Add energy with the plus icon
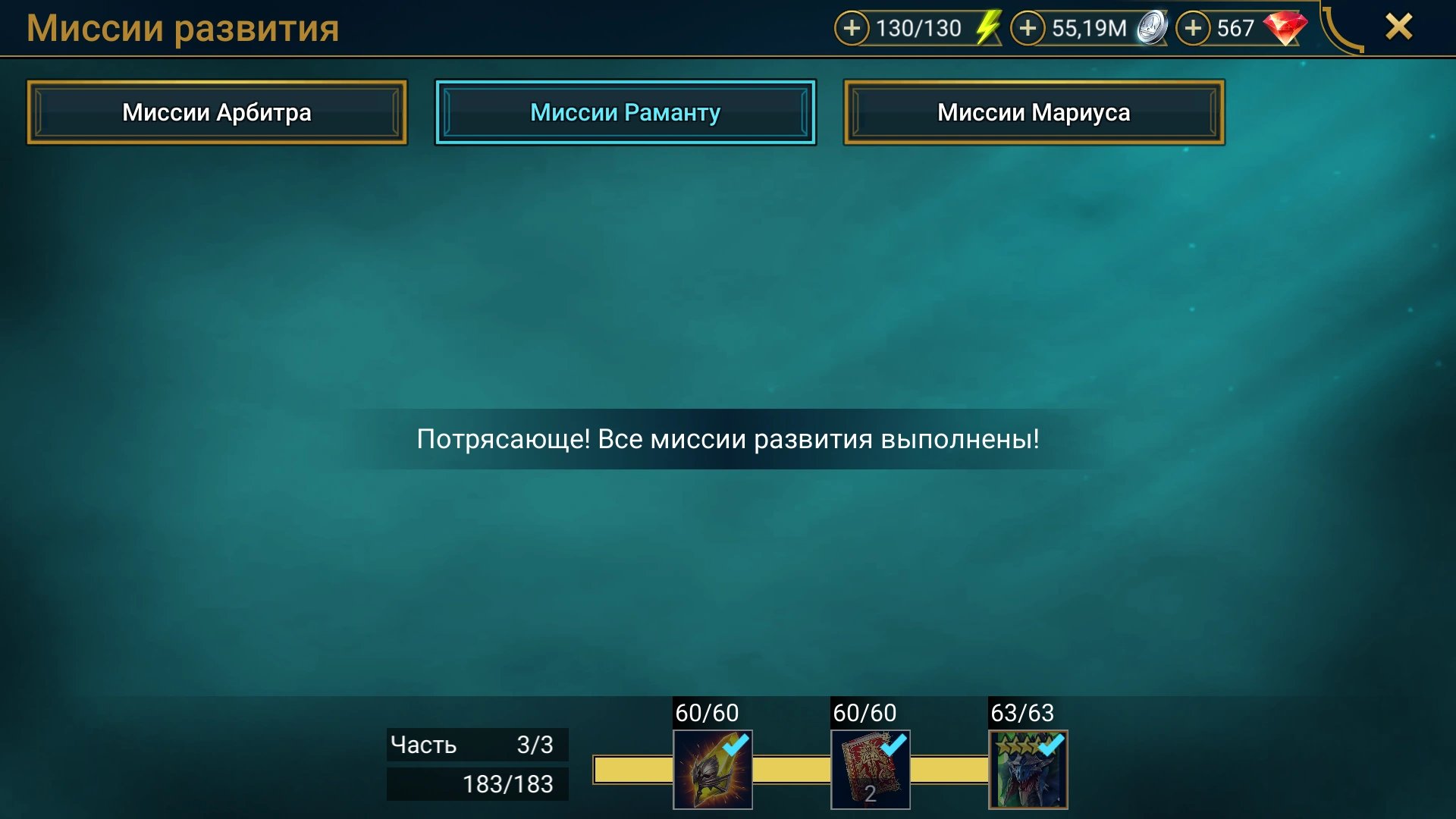Viewport: 1456px width, 819px height. [x=852, y=28]
